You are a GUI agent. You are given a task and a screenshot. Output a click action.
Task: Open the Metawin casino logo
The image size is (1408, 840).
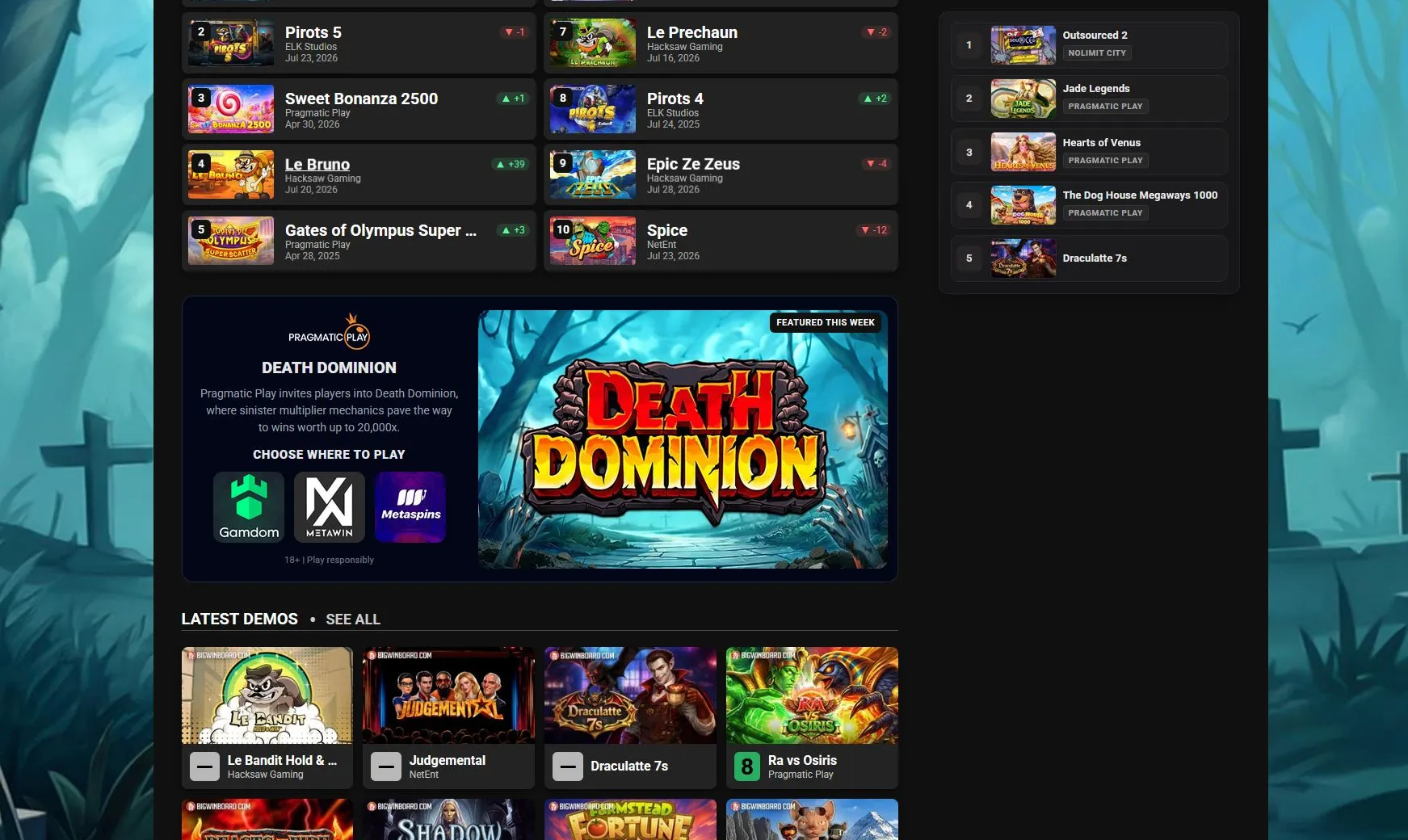pos(330,507)
